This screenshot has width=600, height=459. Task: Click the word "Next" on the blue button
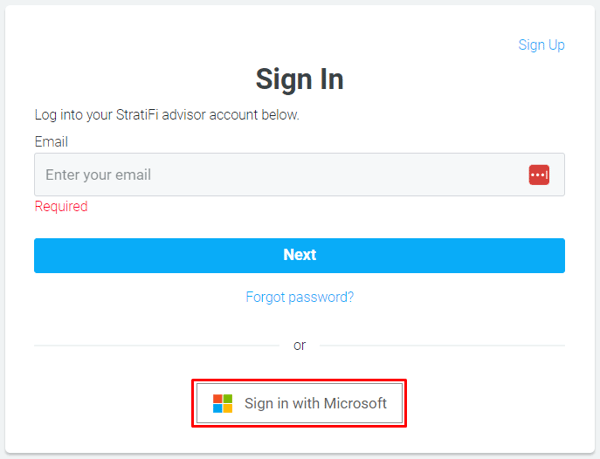click(x=300, y=255)
